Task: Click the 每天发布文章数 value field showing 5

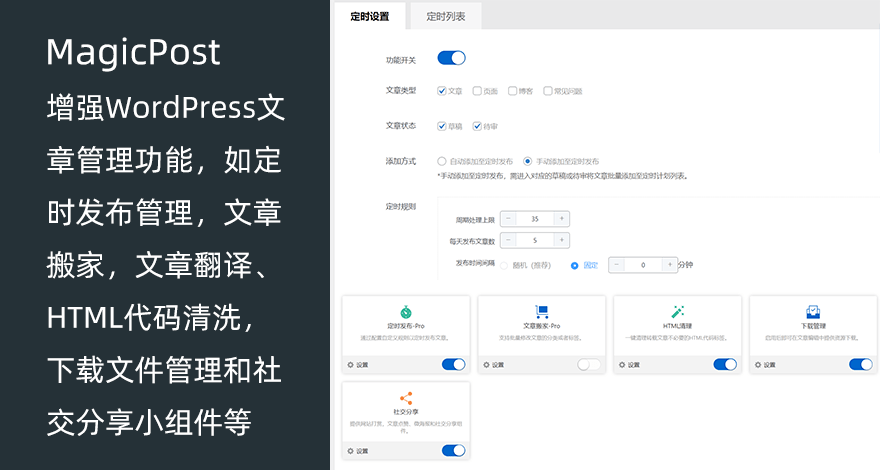Action: tap(535, 240)
